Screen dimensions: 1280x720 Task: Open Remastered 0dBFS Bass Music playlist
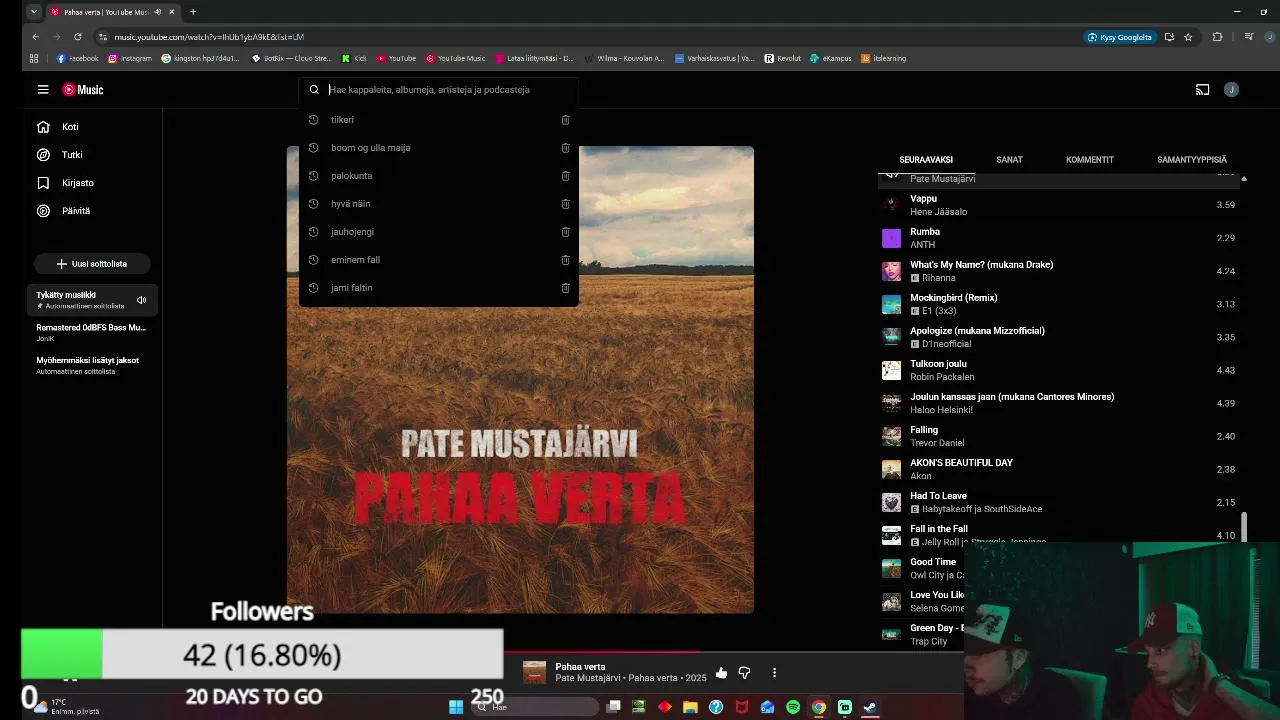[92, 332]
